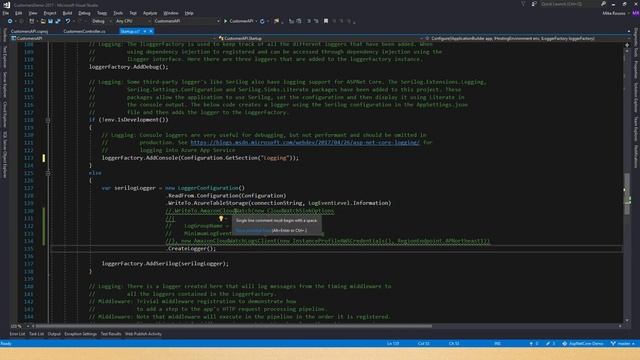Click the Quick Launch search magnifier icon

point(603,4)
